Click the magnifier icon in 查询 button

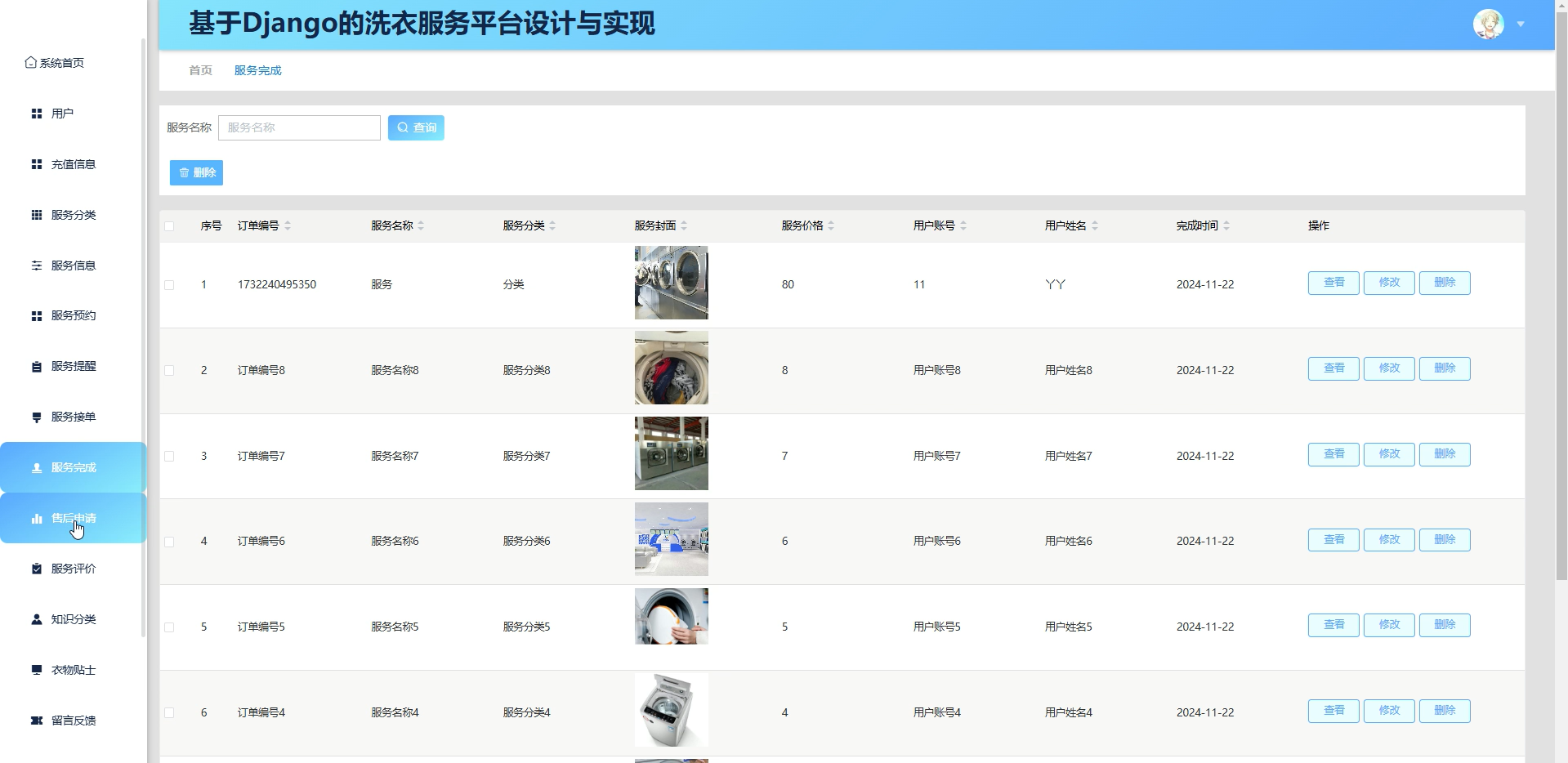[403, 127]
